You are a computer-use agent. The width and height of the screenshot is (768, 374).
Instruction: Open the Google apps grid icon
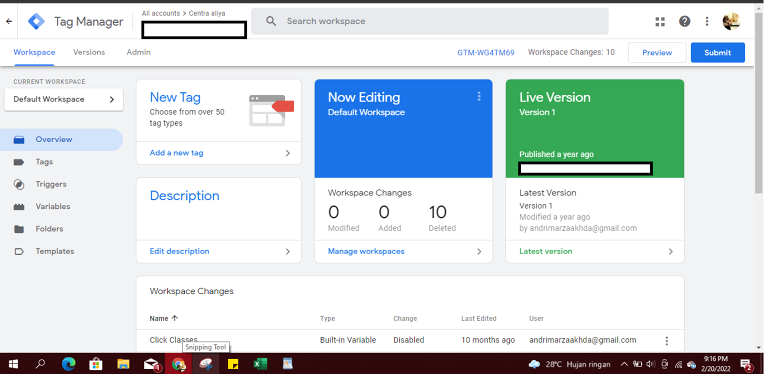tap(660, 22)
